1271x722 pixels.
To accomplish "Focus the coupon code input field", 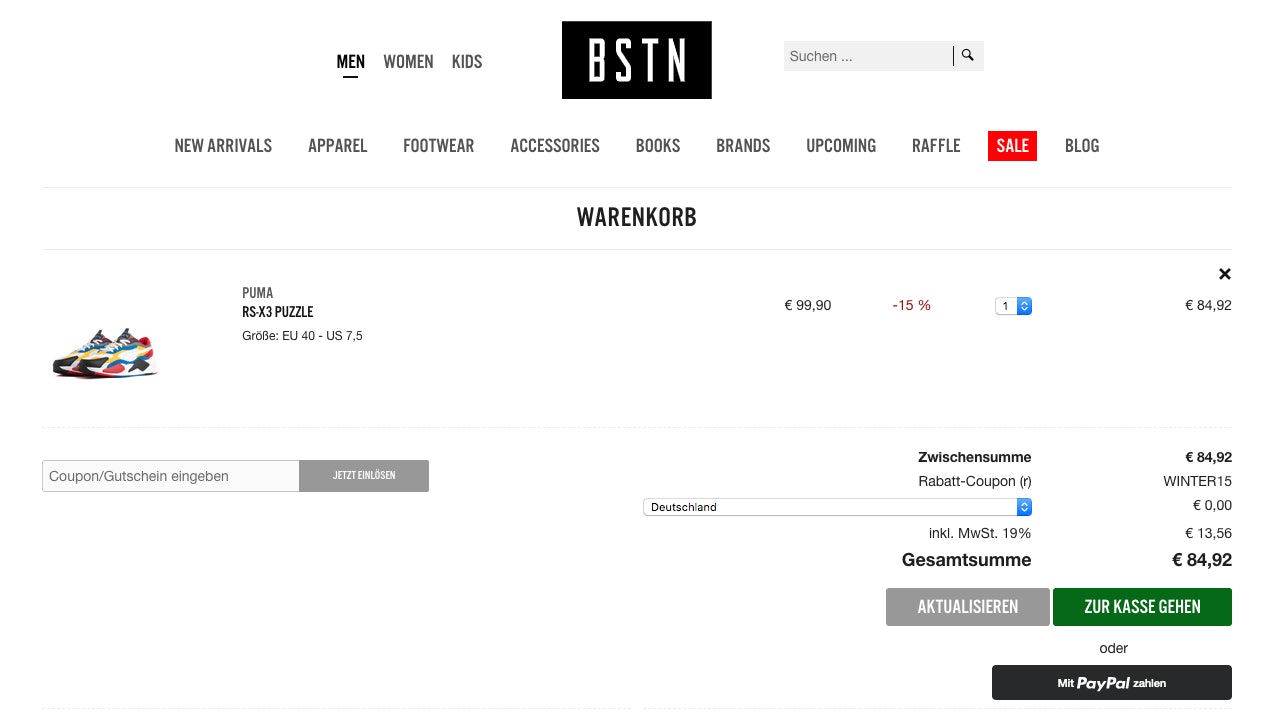I will click(x=170, y=476).
